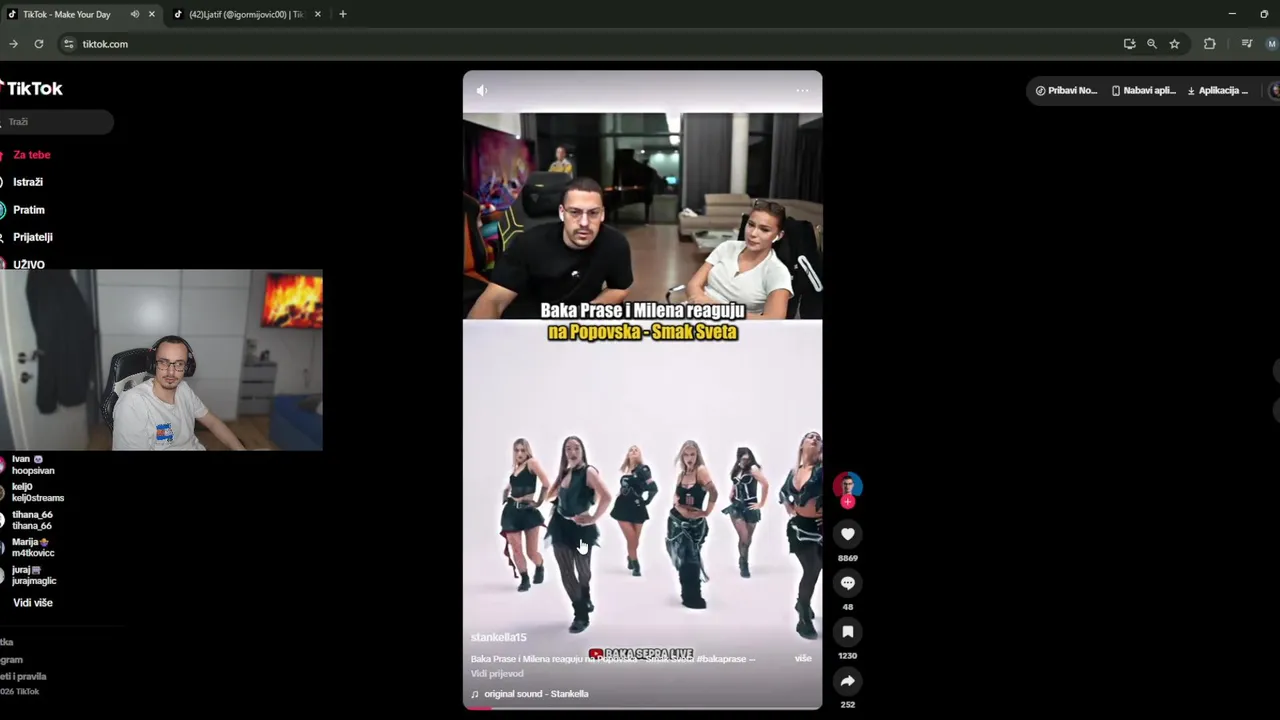Open original sound - Stankella
The width and height of the screenshot is (1280, 720).
point(536,694)
